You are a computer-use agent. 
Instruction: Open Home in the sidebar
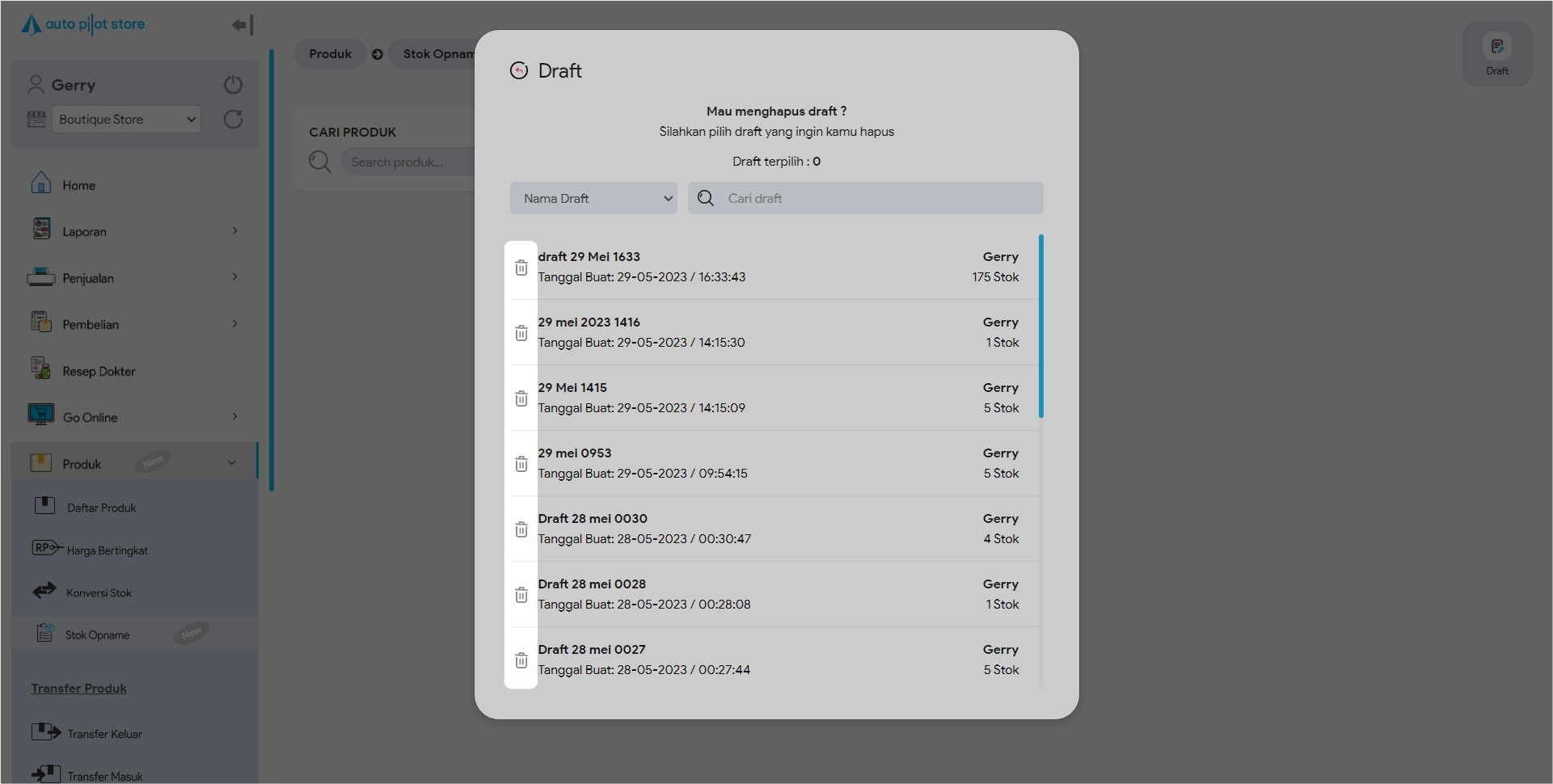[78, 186]
